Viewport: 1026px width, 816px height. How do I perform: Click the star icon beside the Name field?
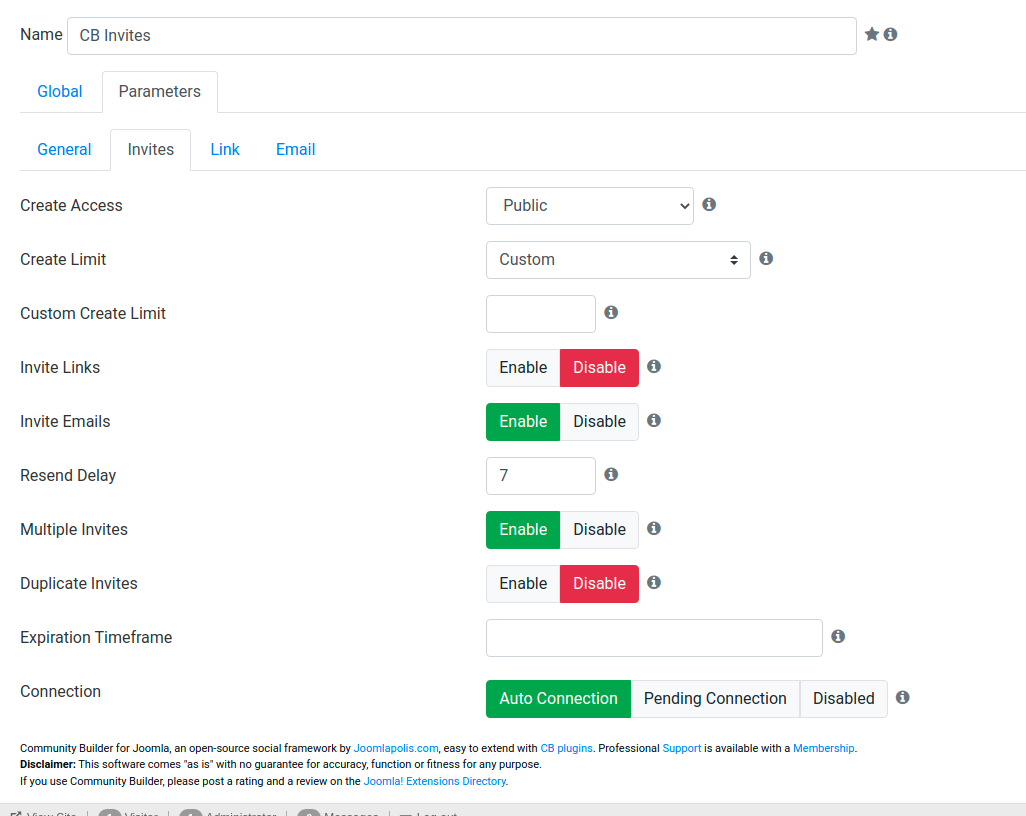[872, 34]
